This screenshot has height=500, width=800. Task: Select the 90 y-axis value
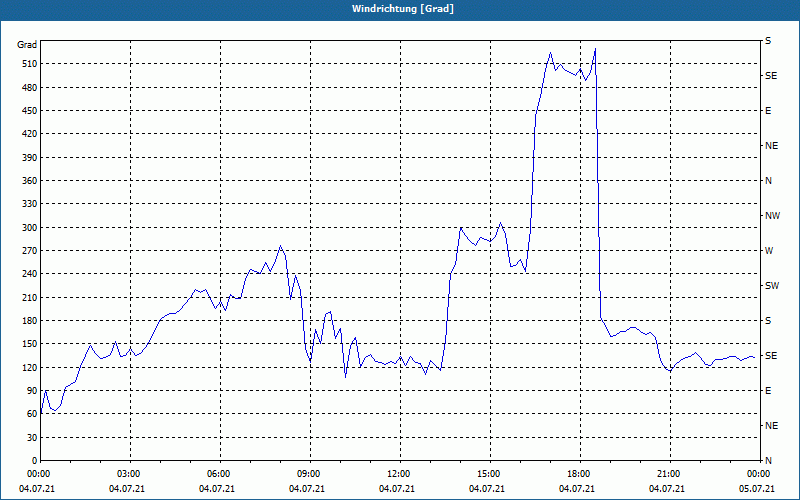(x=32, y=391)
